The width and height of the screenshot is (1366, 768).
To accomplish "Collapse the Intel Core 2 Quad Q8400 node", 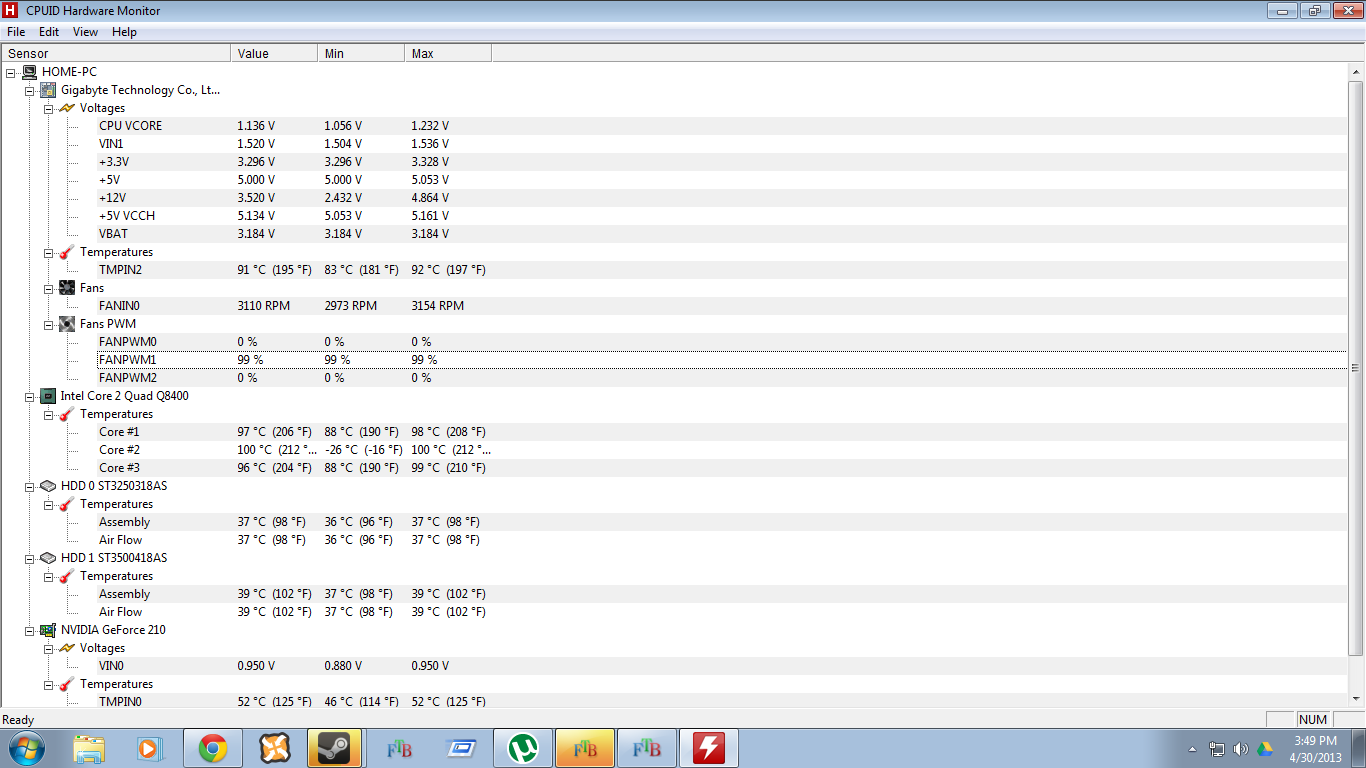I will (x=30, y=396).
